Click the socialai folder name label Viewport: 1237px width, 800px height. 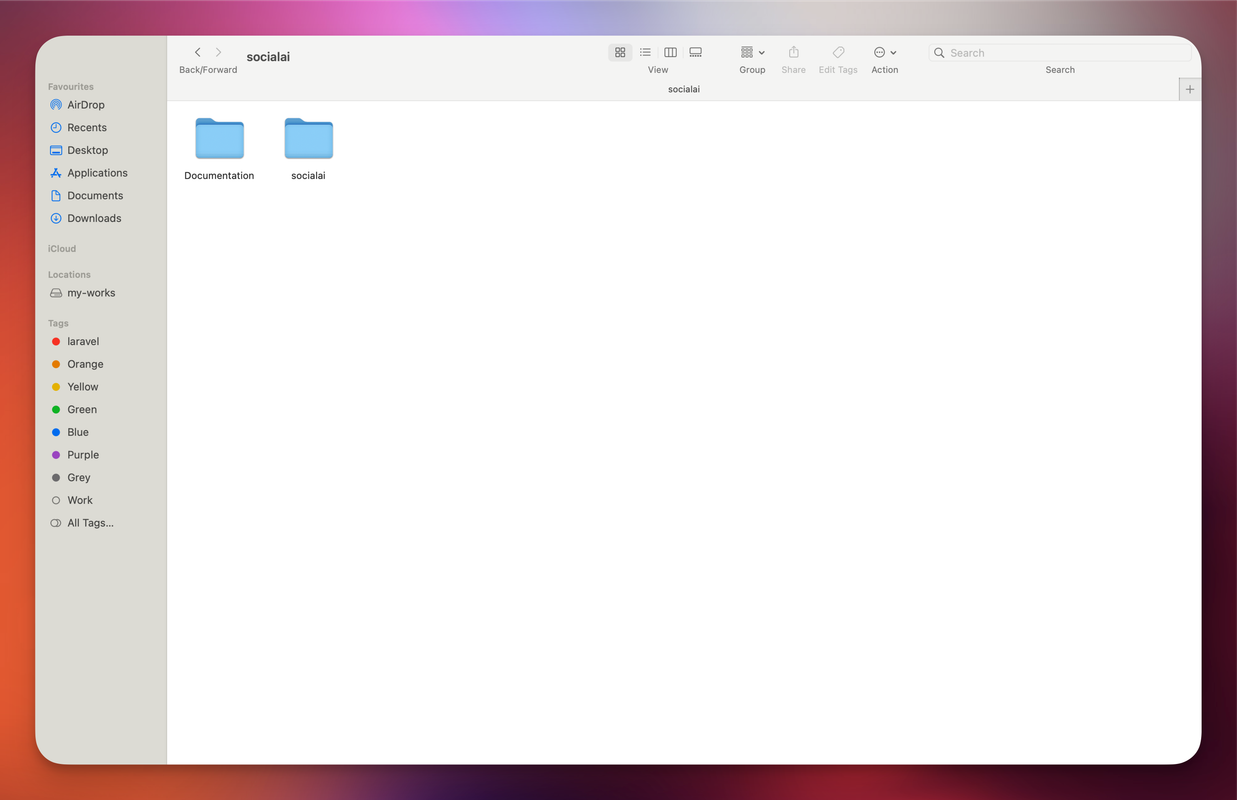click(x=308, y=176)
